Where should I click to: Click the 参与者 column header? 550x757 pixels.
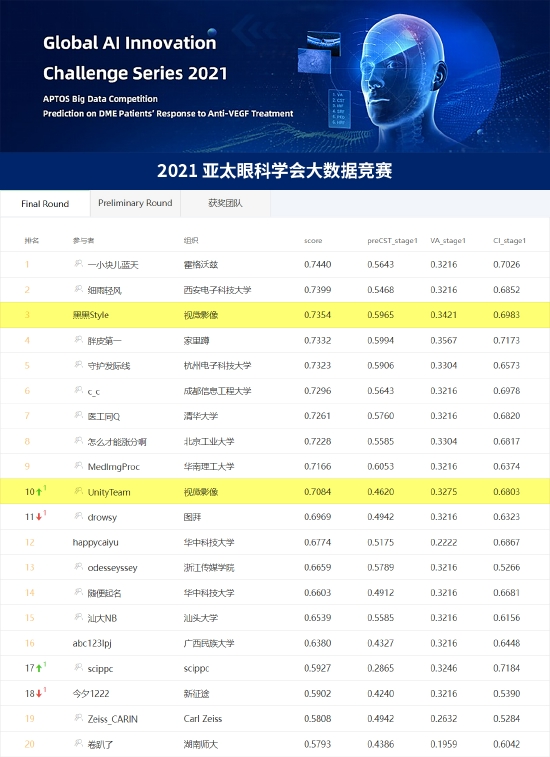(x=84, y=240)
